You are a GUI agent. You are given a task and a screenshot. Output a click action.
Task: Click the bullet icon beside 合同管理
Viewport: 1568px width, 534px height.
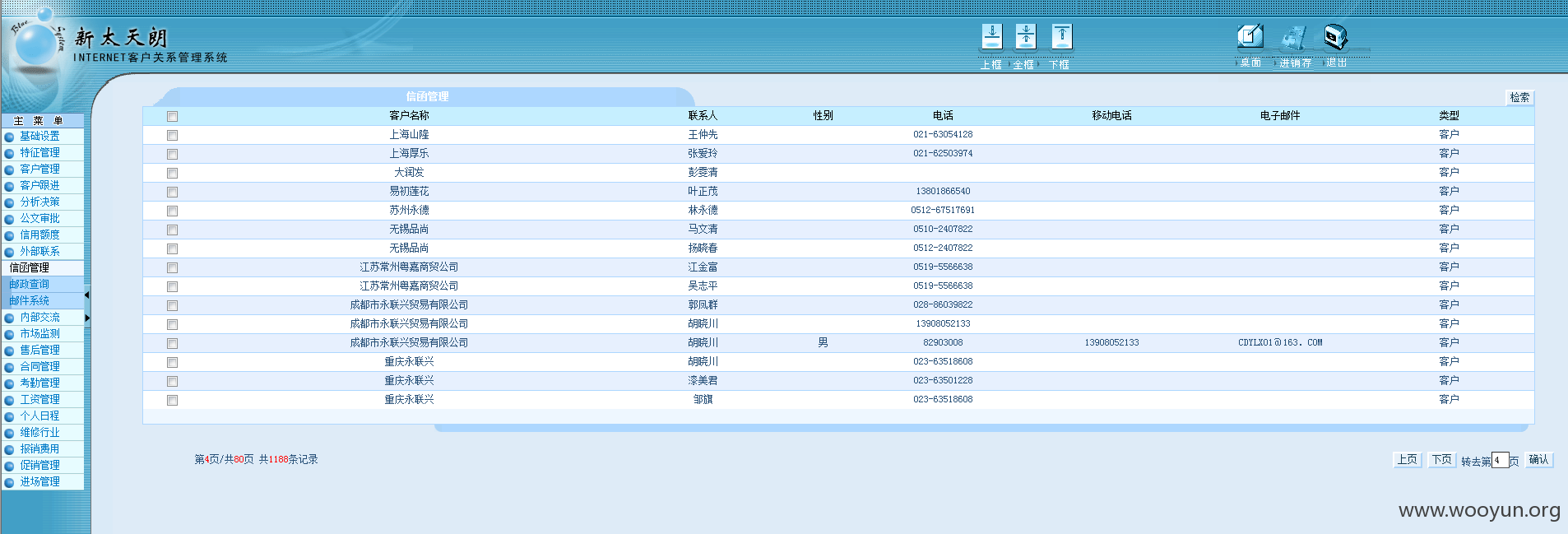tap(10, 367)
